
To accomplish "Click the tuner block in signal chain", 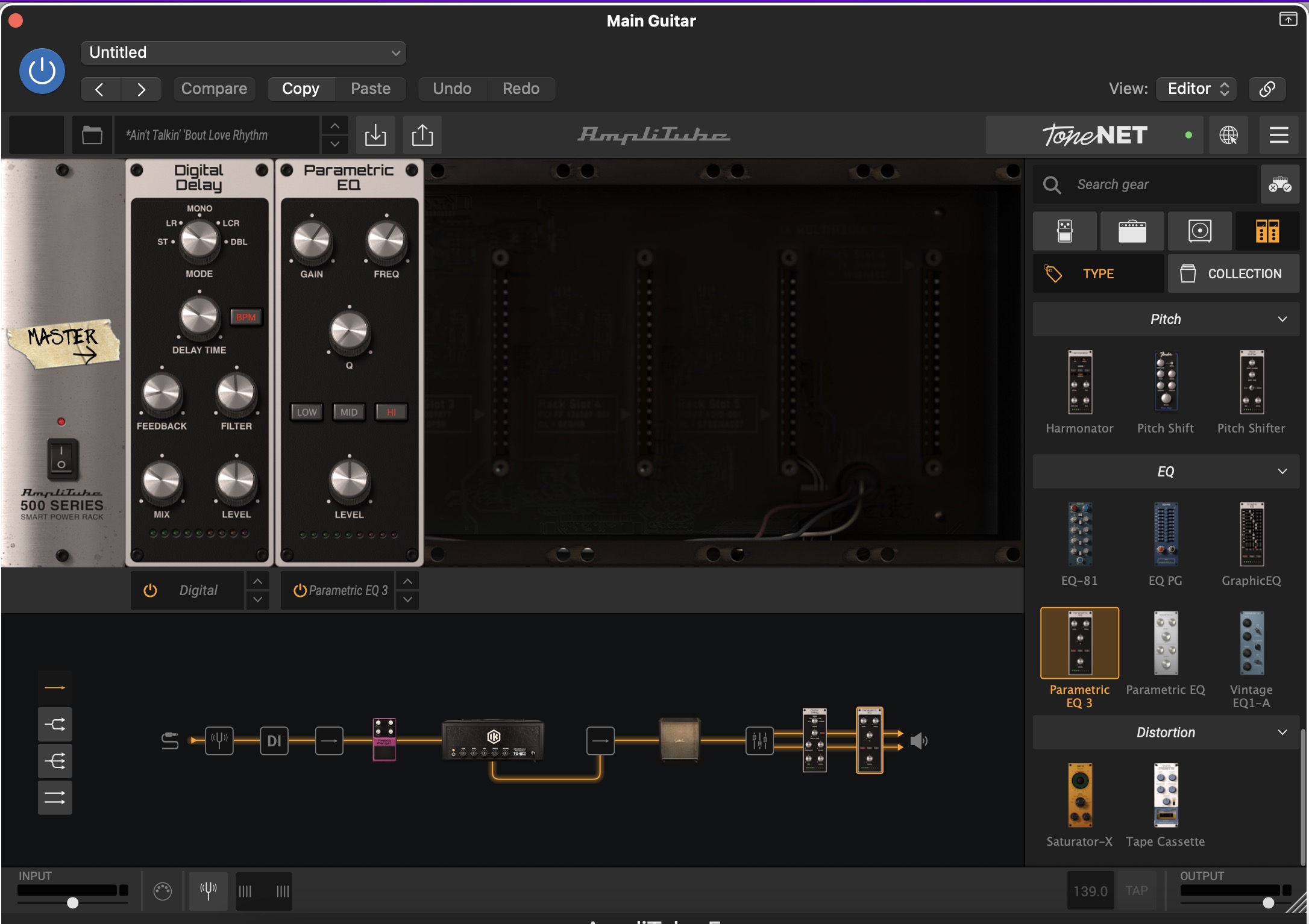I will [x=219, y=740].
